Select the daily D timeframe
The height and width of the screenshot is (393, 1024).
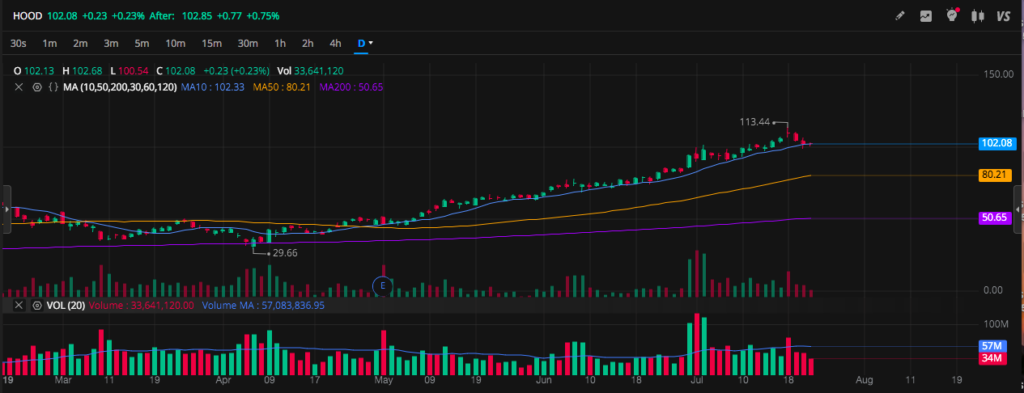coord(360,43)
